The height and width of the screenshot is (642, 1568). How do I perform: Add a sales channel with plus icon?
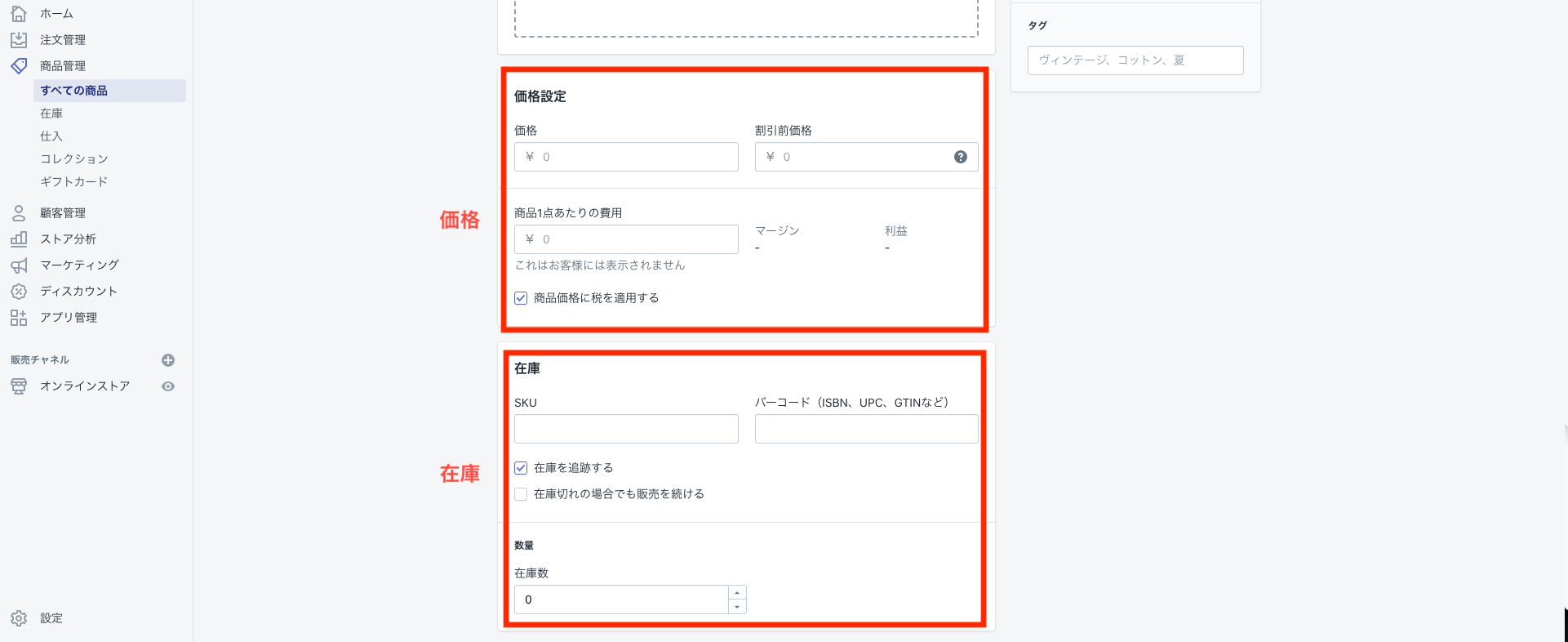click(x=168, y=360)
